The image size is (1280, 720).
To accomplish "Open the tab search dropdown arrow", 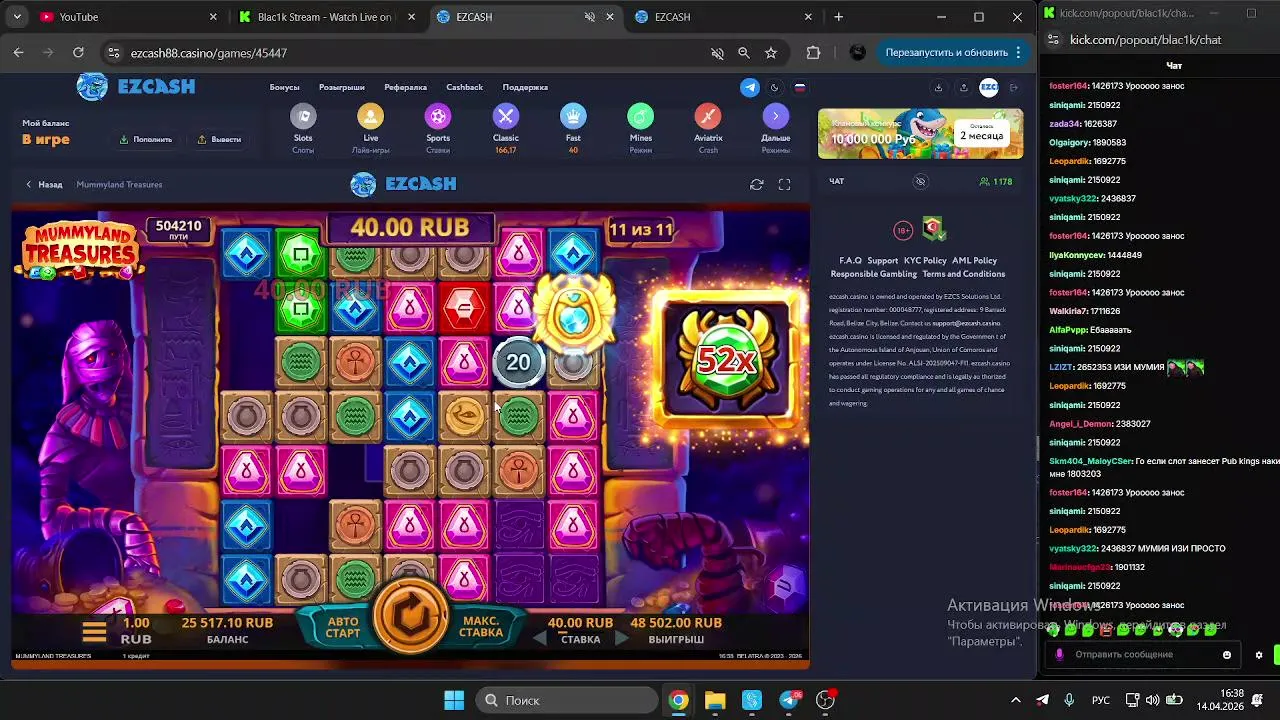I will (17, 17).
